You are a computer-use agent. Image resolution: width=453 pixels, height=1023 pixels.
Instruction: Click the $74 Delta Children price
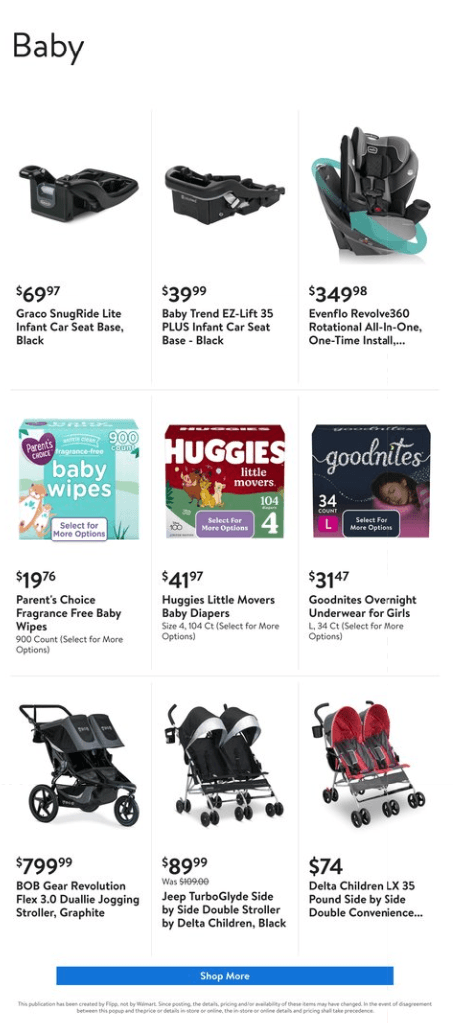point(326,866)
